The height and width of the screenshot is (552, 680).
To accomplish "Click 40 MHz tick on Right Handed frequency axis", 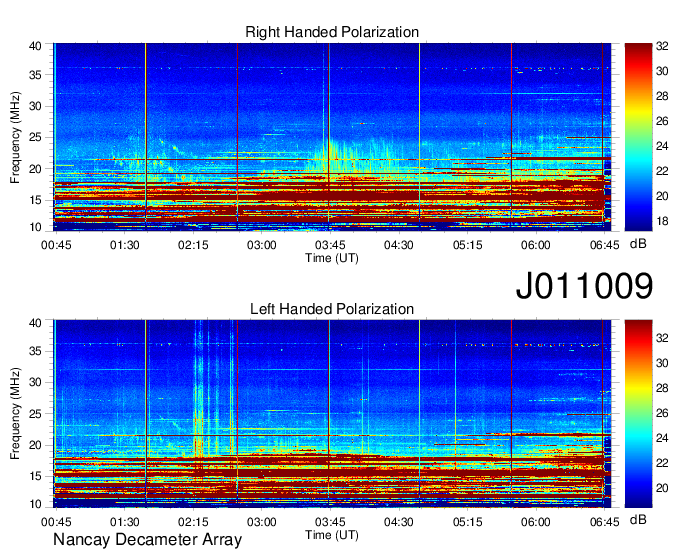I will (35, 46).
